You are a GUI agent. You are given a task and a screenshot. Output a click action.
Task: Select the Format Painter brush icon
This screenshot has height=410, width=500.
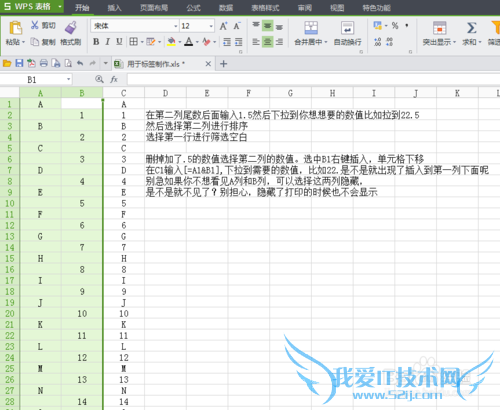click(70, 27)
